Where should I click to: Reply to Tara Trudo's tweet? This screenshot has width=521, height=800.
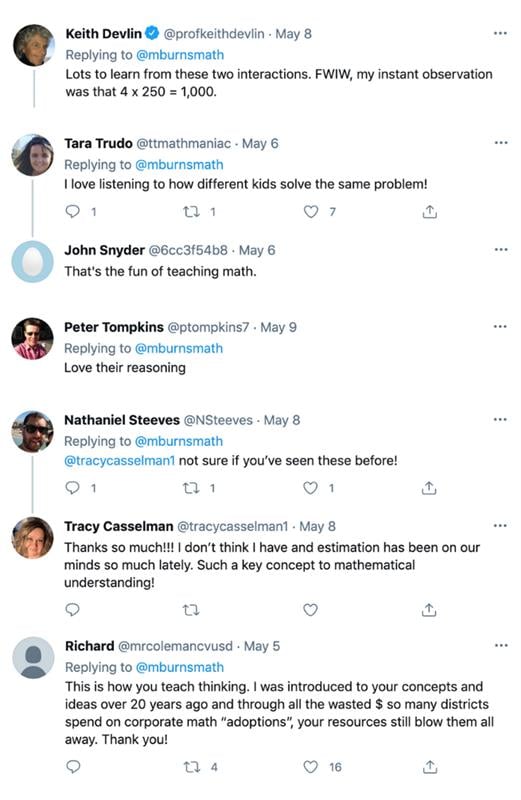pyautogui.click(x=72, y=211)
